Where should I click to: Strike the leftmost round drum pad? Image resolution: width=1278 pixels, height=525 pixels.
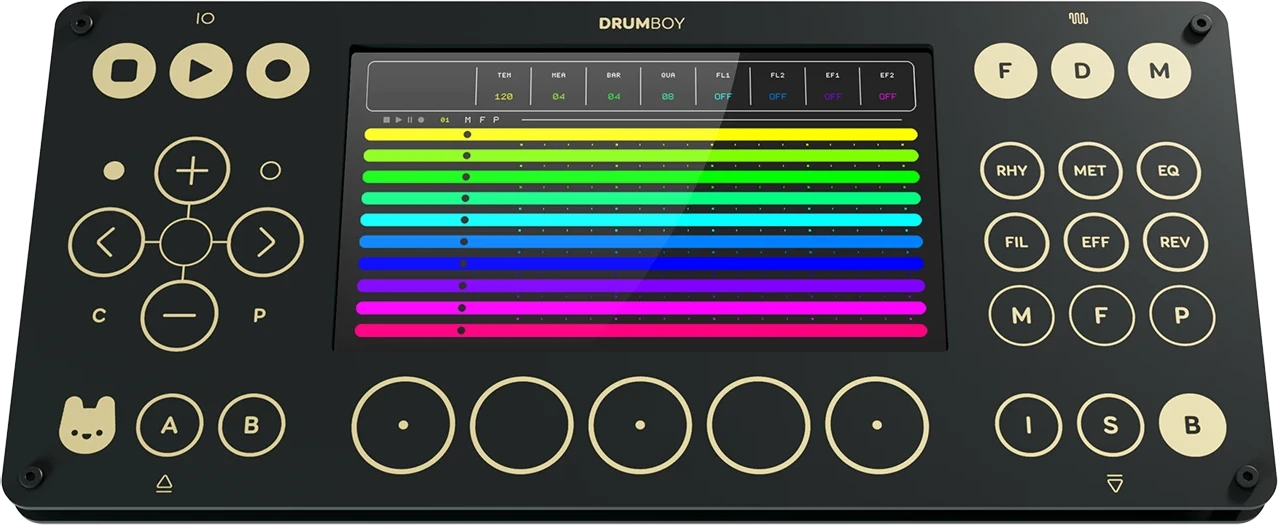403,425
